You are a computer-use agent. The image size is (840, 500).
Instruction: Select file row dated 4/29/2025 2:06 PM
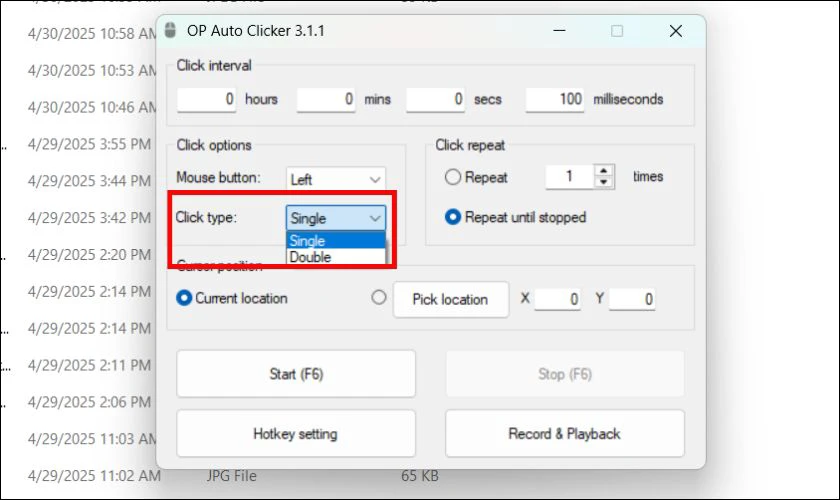[x=89, y=402]
